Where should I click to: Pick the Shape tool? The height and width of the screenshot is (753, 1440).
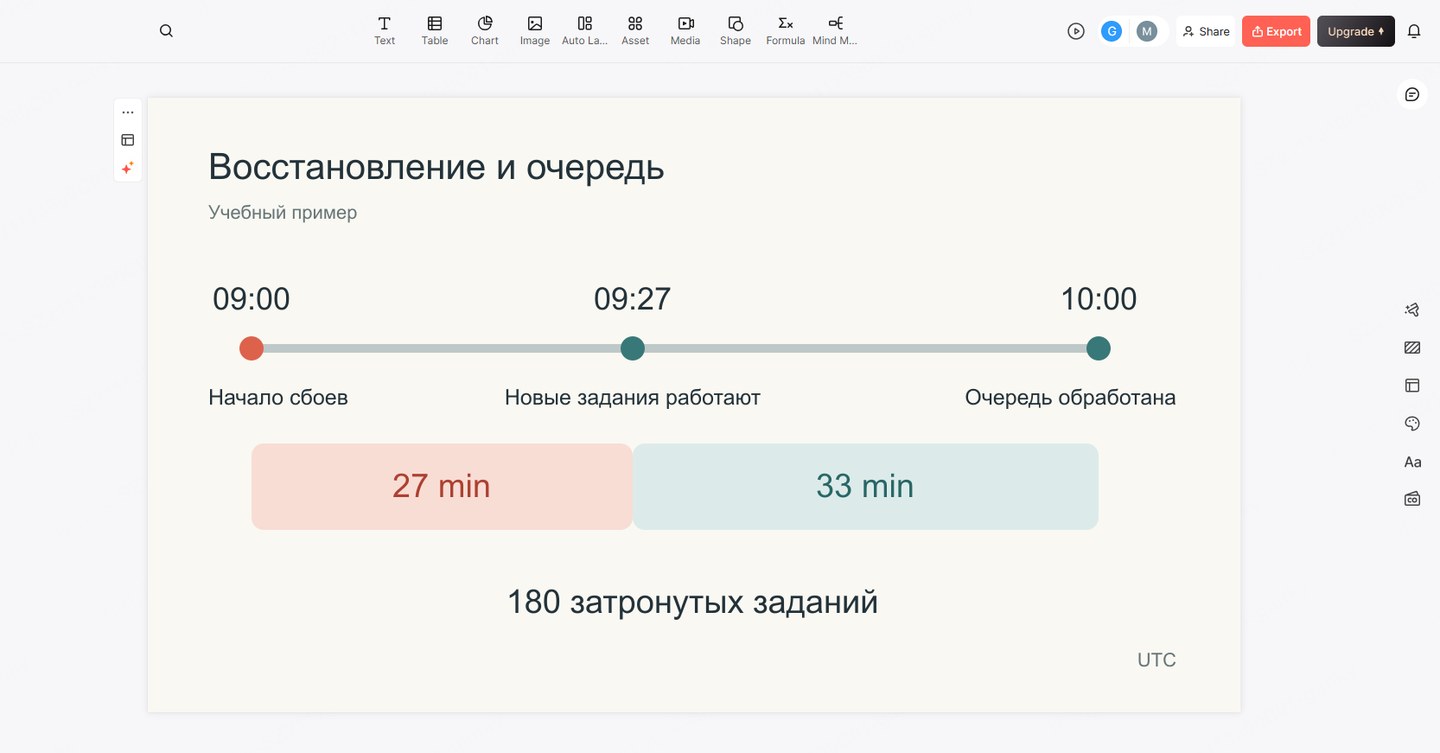click(735, 31)
